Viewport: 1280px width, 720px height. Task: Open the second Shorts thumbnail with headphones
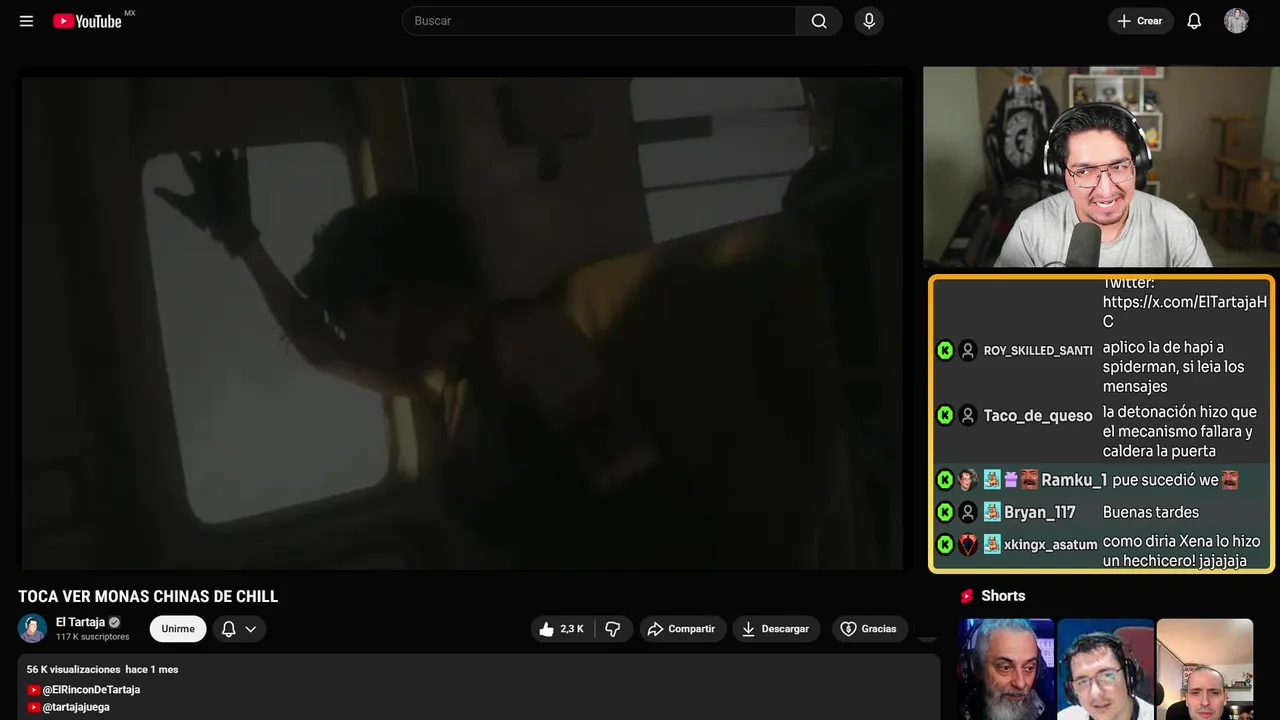pyautogui.click(x=1105, y=669)
